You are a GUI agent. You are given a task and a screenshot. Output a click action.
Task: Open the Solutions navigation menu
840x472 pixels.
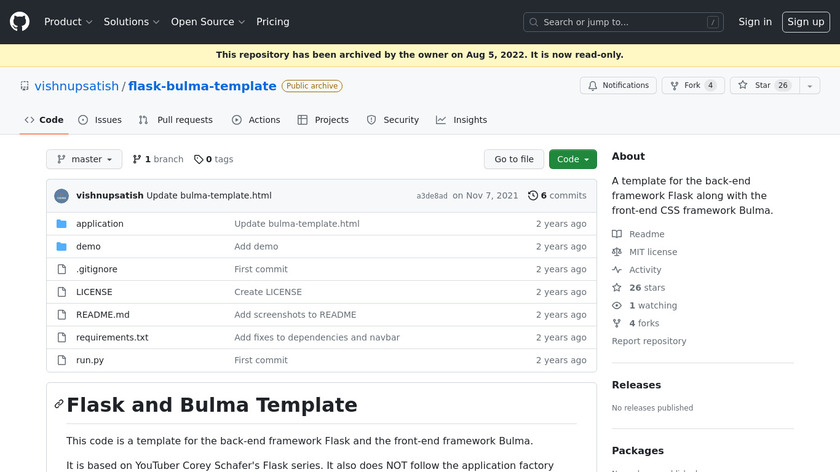[x=131, y=21]
